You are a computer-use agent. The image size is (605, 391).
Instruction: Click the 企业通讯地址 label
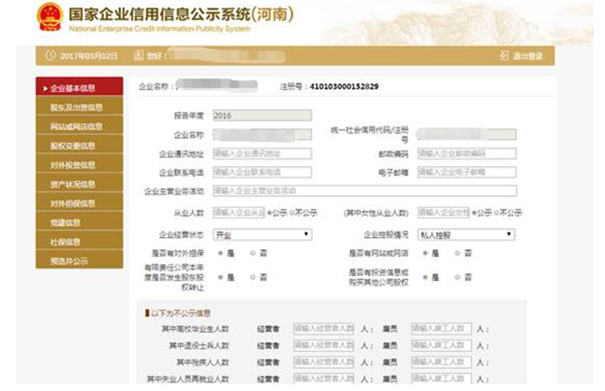tap(181, 154)
